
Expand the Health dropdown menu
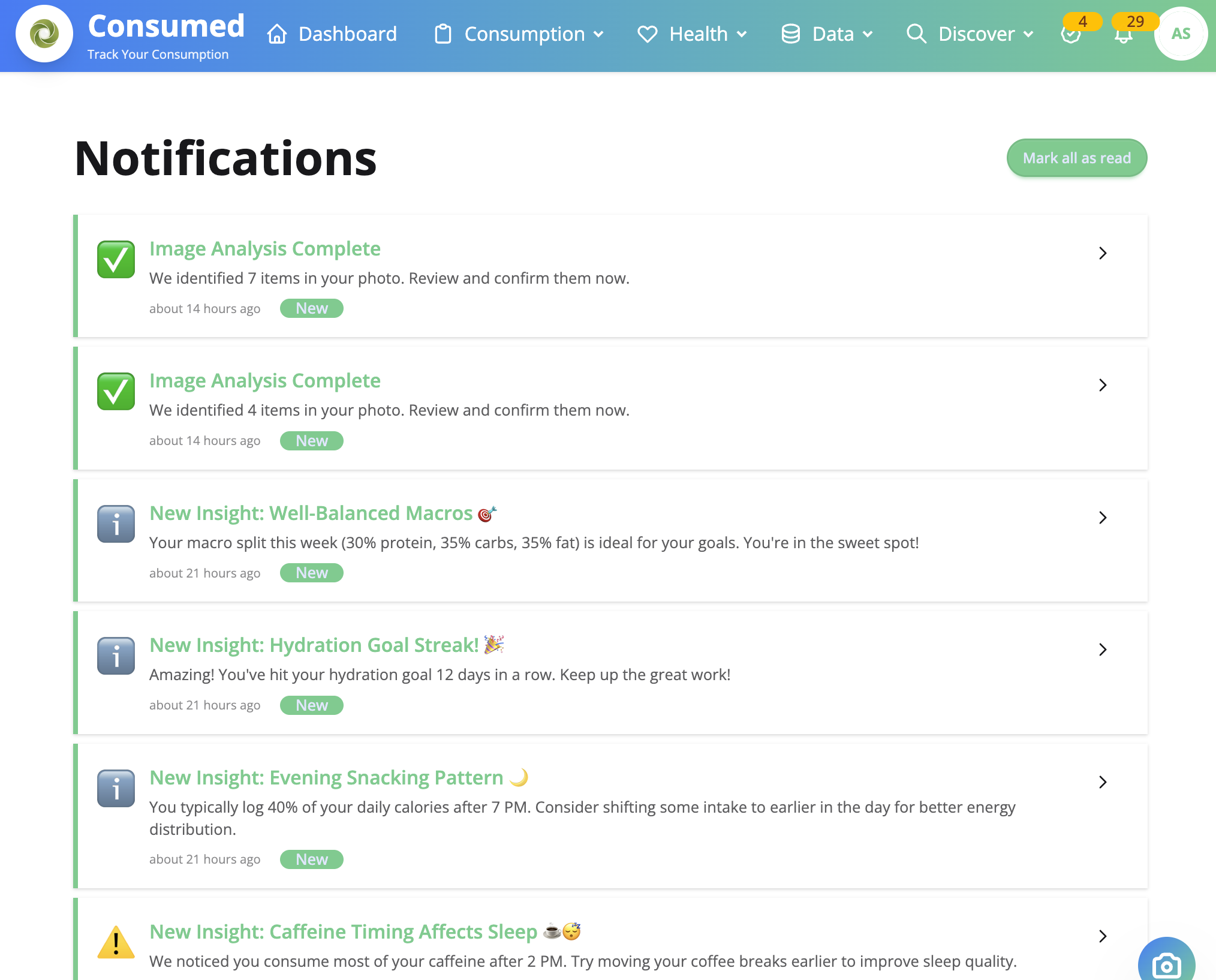(742, 35)
